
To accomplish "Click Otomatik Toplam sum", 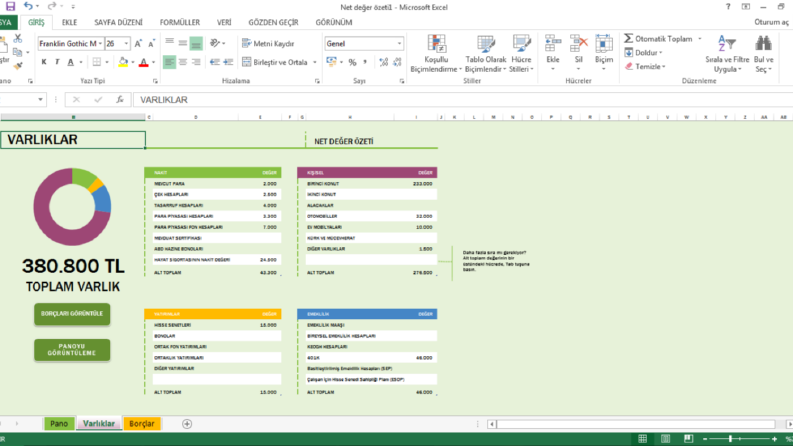I will tap(658, 38).
